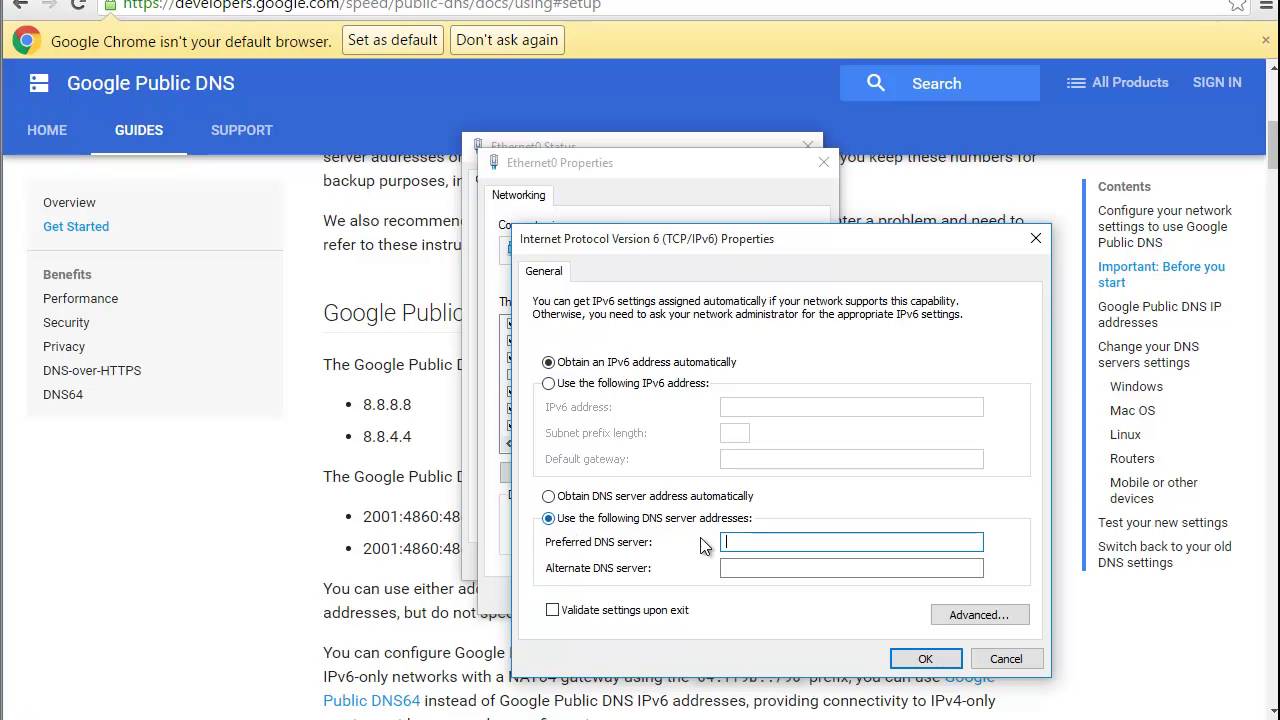This screenshot has height=720, width=1280.
Task: Click the Default gateway field
Action: tap(852, 459)
